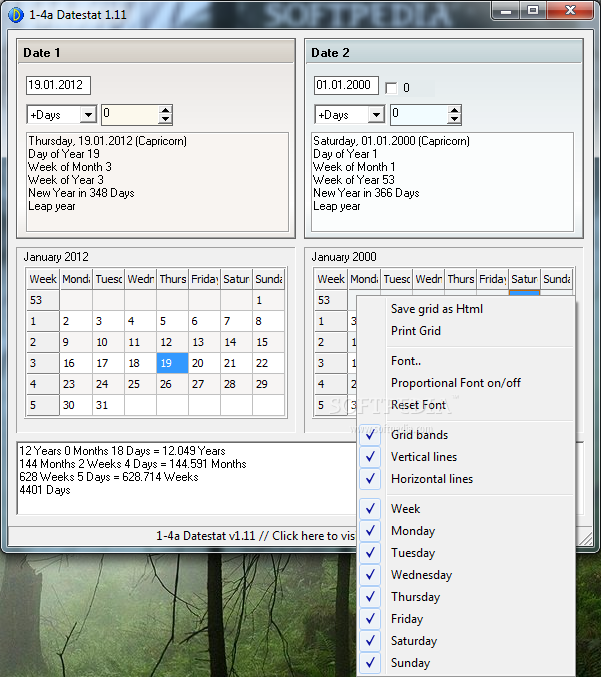This screenshot has height=677, width=601.
Task: Click 'New Year in 348 Days' line
Action: point(81,193)
